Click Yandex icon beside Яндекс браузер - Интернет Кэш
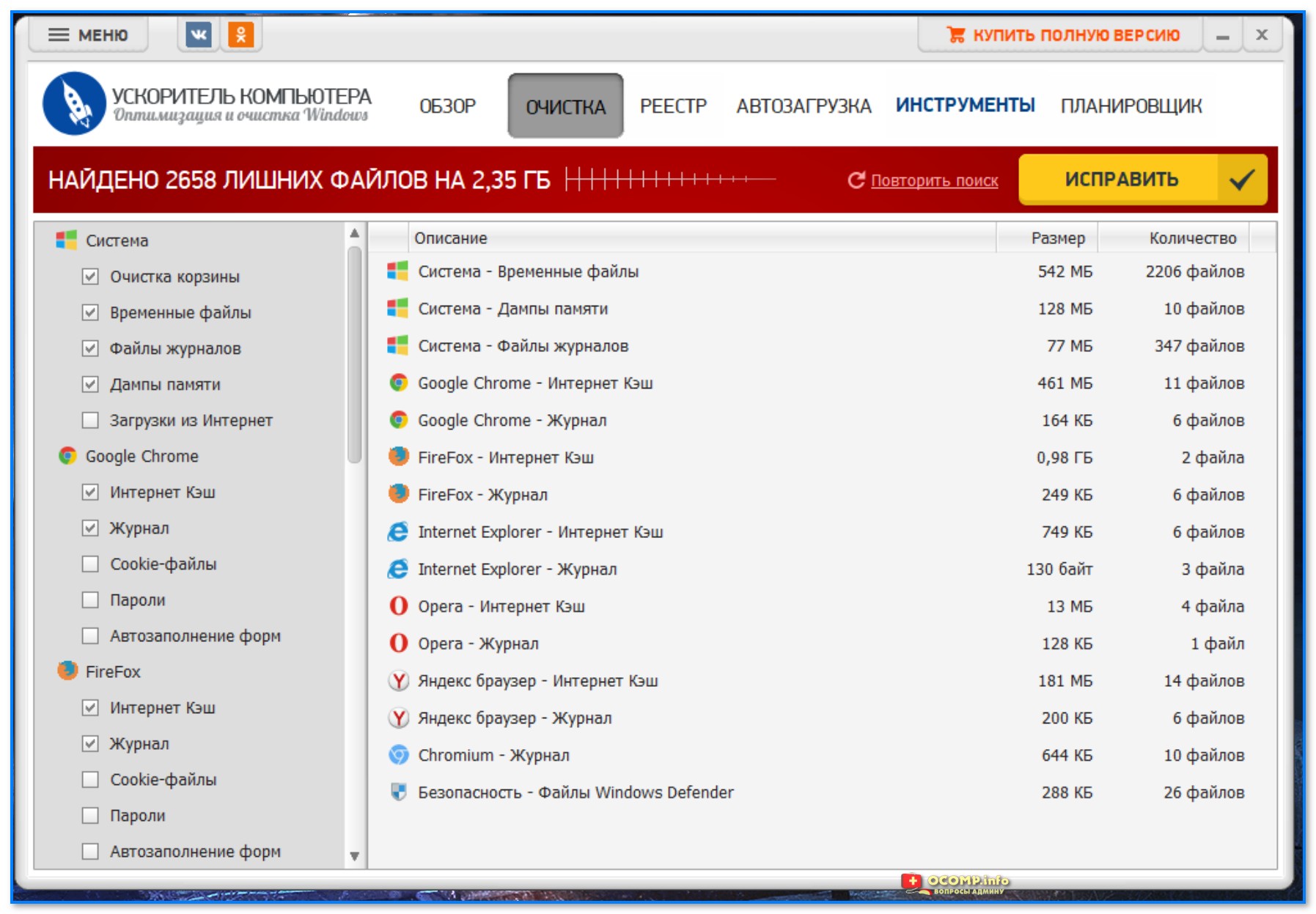Image resolution: width=1316 pixels, height=914 pixels. coord(398,680)
